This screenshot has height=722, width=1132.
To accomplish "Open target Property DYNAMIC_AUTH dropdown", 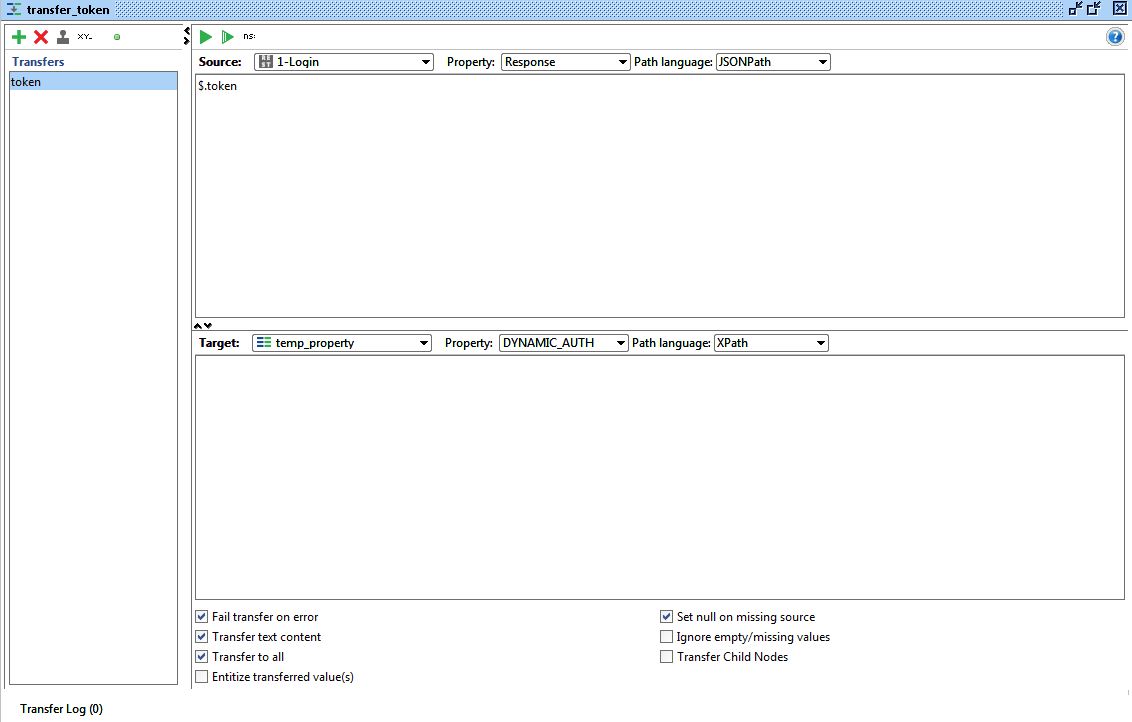I will coord(564,343).
